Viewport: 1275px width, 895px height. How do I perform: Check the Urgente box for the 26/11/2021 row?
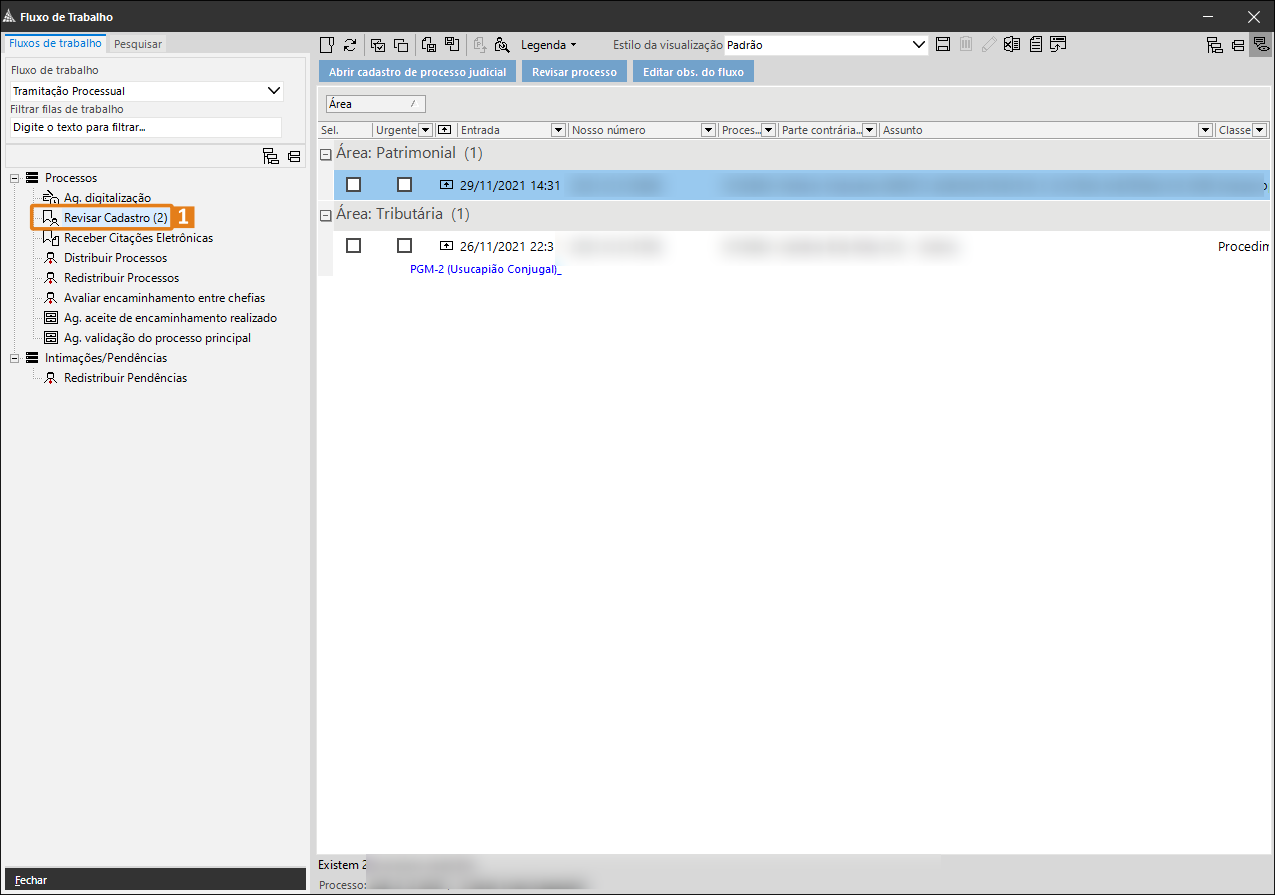[404, 246]
